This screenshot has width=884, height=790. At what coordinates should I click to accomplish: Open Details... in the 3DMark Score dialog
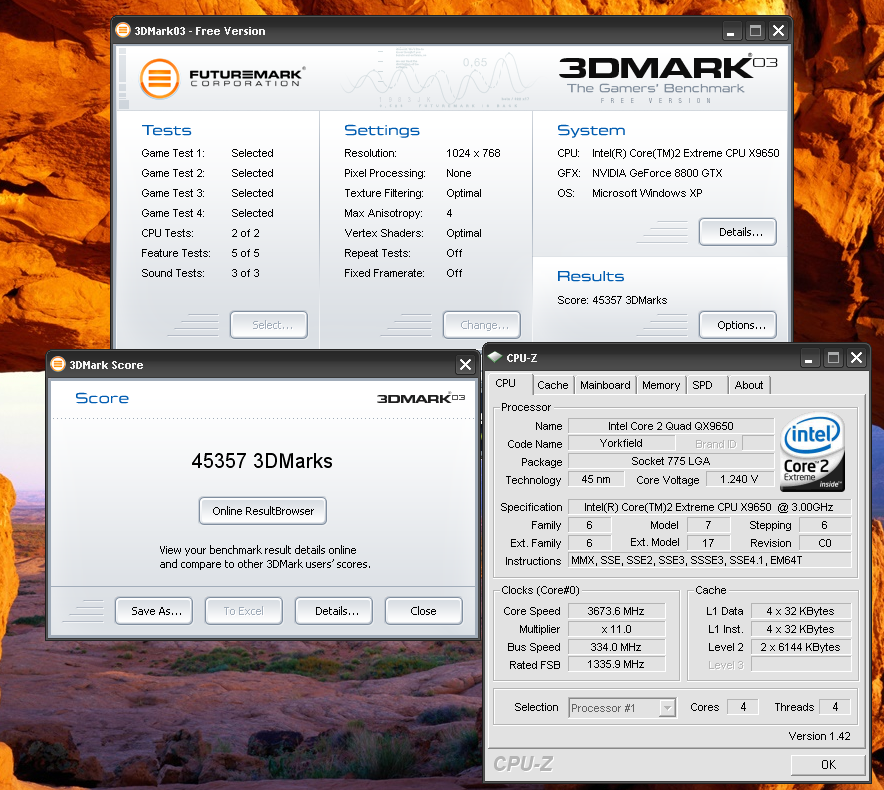tap(334, 611)
